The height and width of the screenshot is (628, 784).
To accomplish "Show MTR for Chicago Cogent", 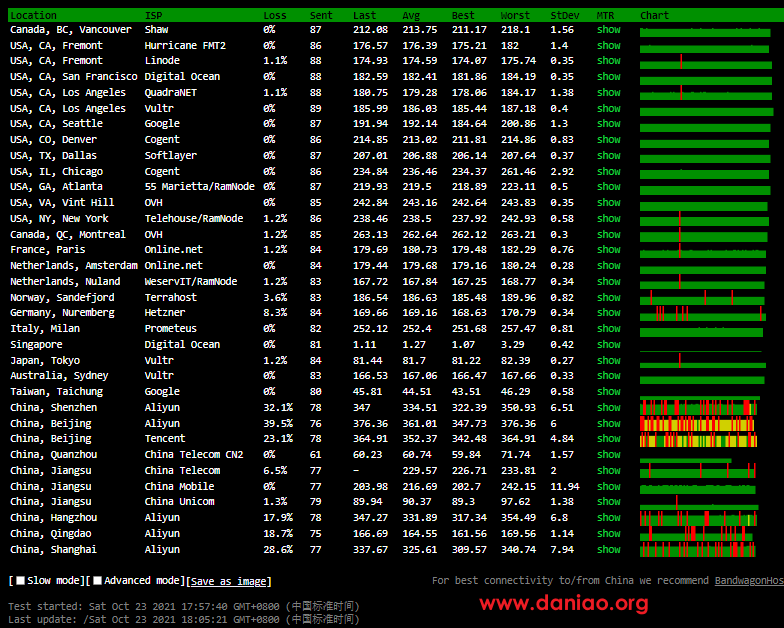I will click(x=608, y=172).
